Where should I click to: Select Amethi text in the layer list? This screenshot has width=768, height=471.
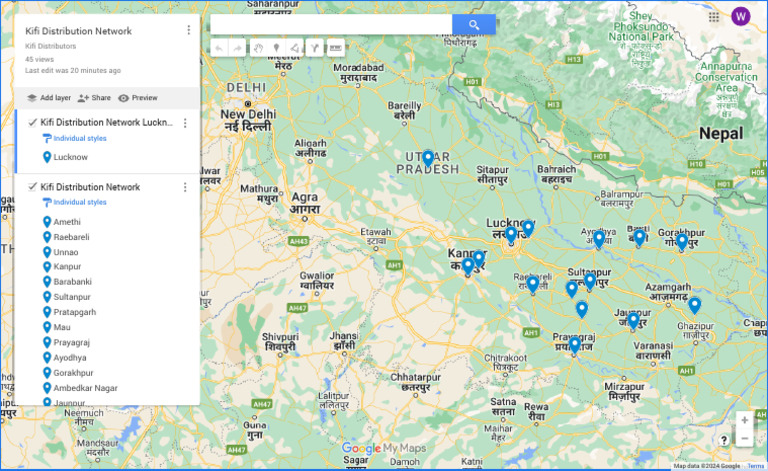pyautogui.click(x=67, y=222)
